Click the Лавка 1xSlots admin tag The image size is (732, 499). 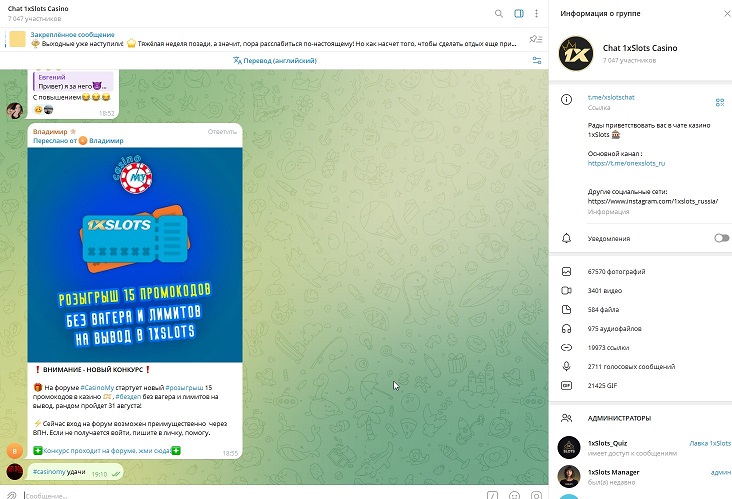[710, 443]
